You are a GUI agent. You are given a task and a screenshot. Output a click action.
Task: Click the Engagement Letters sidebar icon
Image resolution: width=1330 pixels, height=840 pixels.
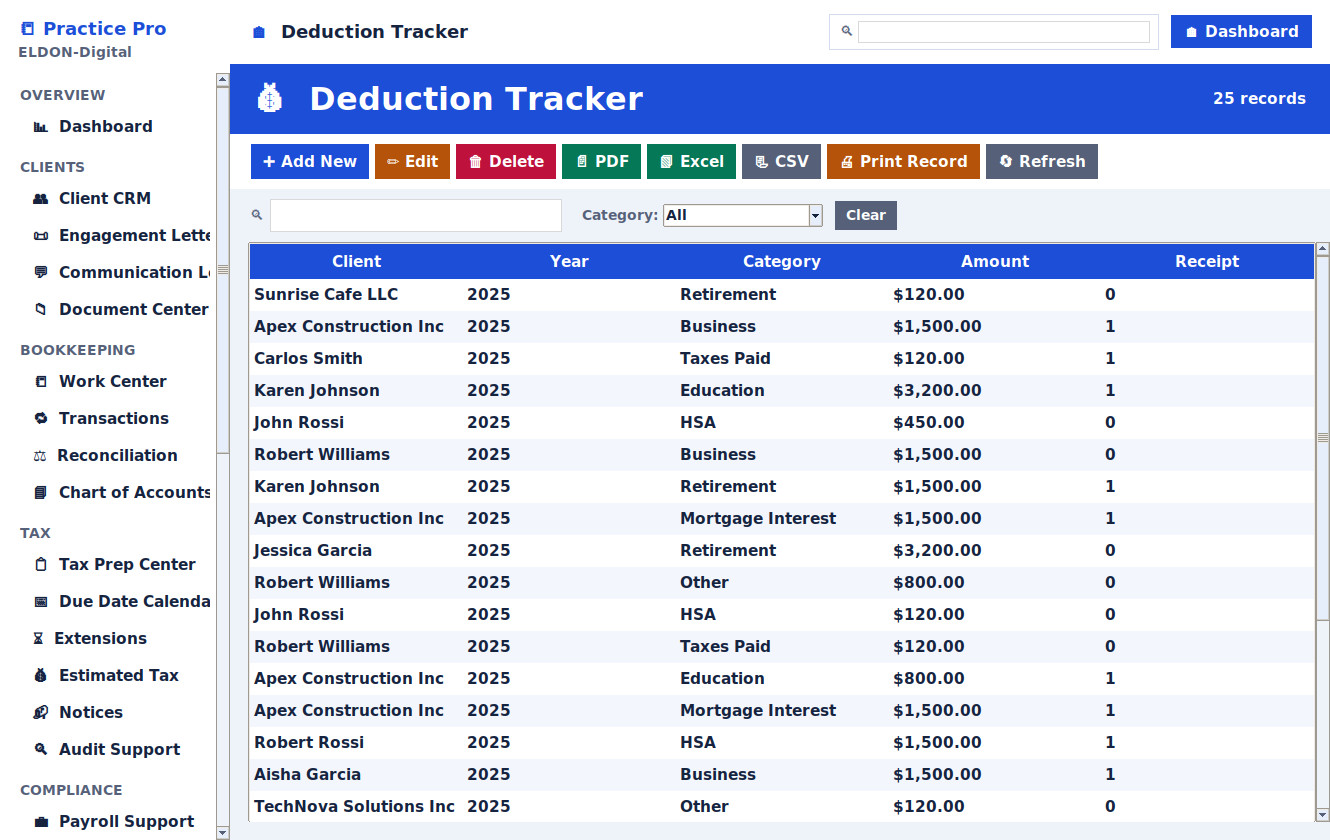pos(41,236)
